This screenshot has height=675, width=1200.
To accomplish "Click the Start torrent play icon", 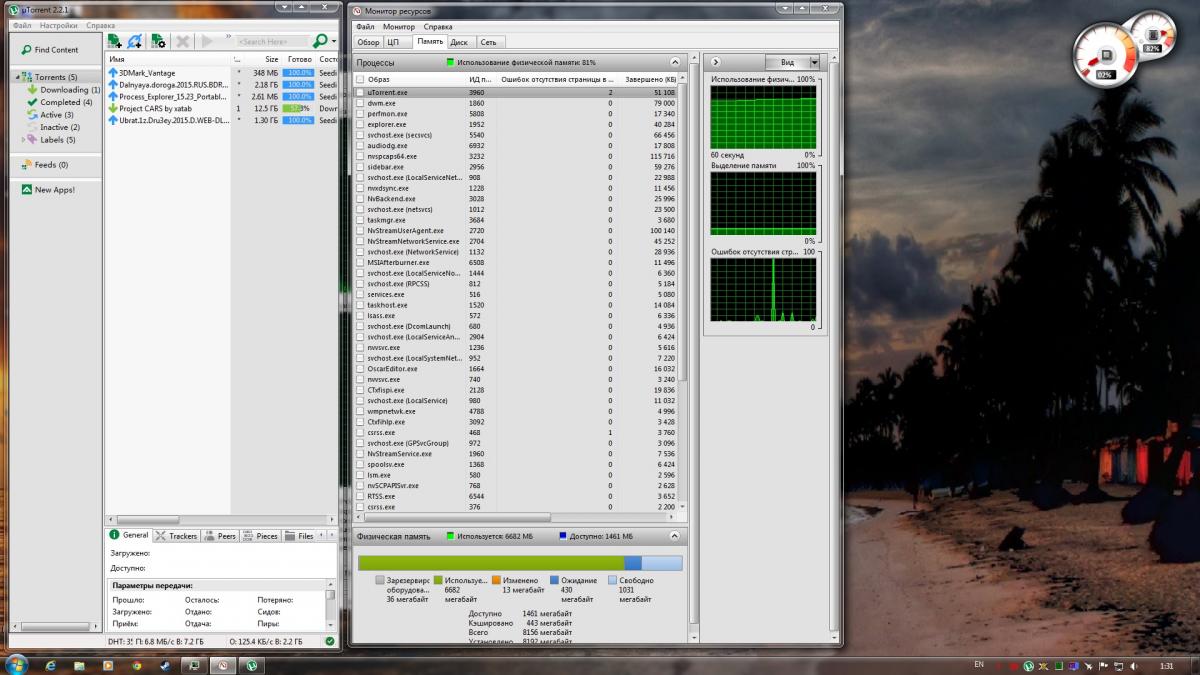I will click(207, 41).
